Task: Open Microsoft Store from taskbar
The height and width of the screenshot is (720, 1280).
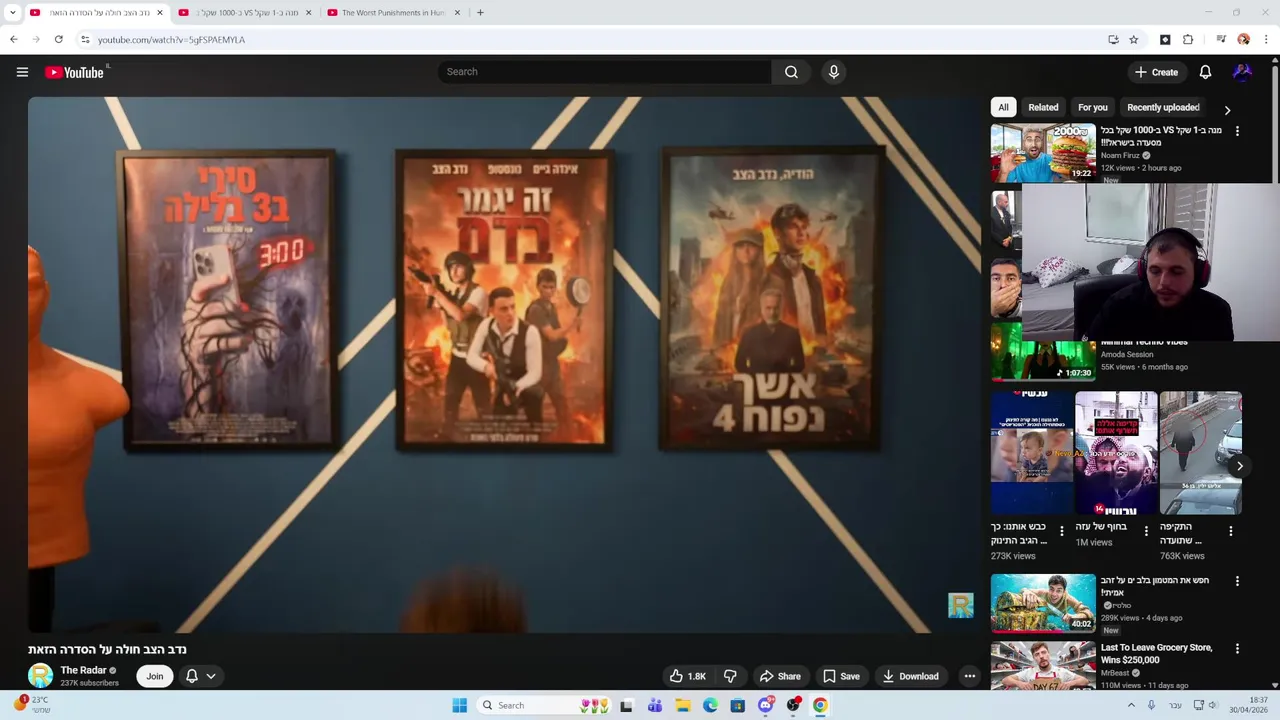Action: 738,705
